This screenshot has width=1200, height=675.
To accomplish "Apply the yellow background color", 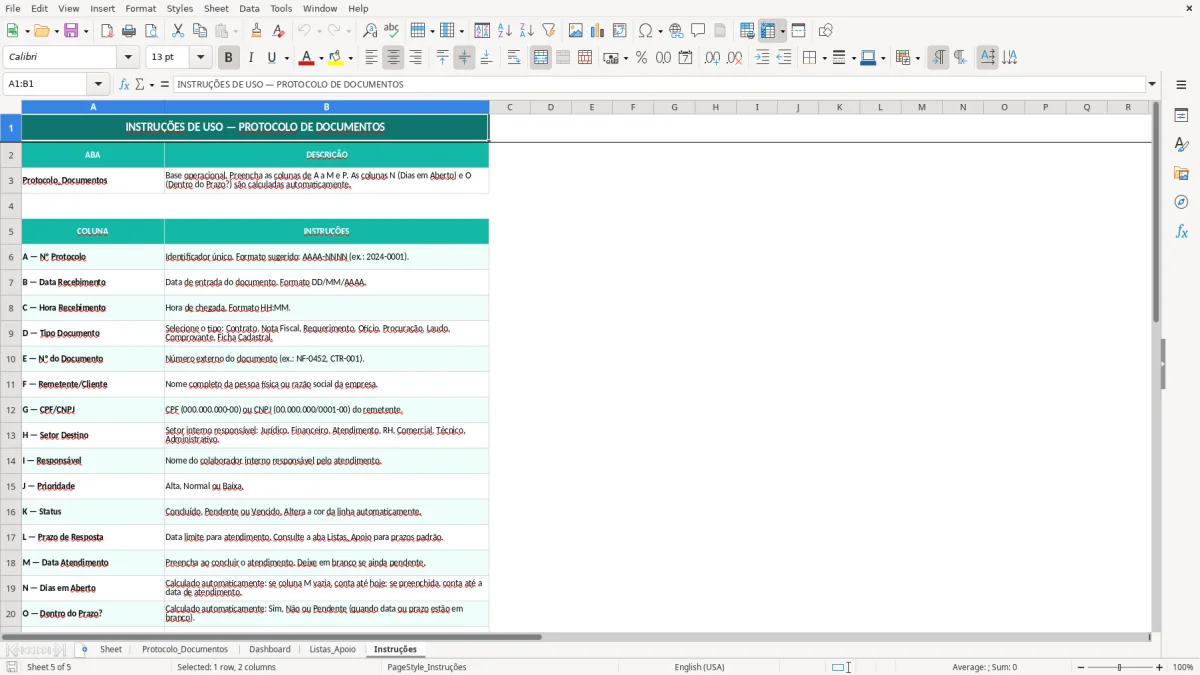I will 337,58.
